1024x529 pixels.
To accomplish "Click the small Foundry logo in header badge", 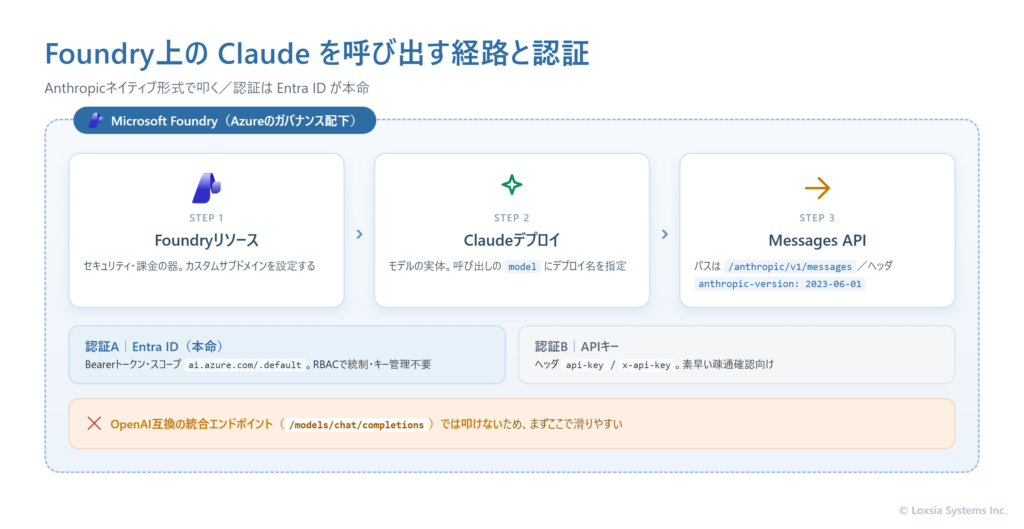I will 96,120.
